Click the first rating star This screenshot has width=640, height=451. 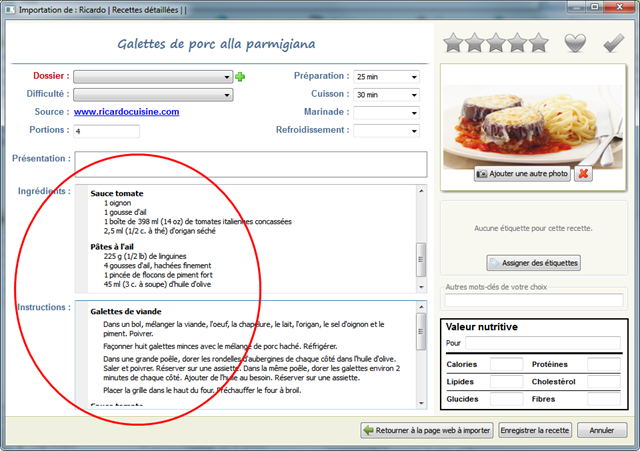[x=454, y=43]
